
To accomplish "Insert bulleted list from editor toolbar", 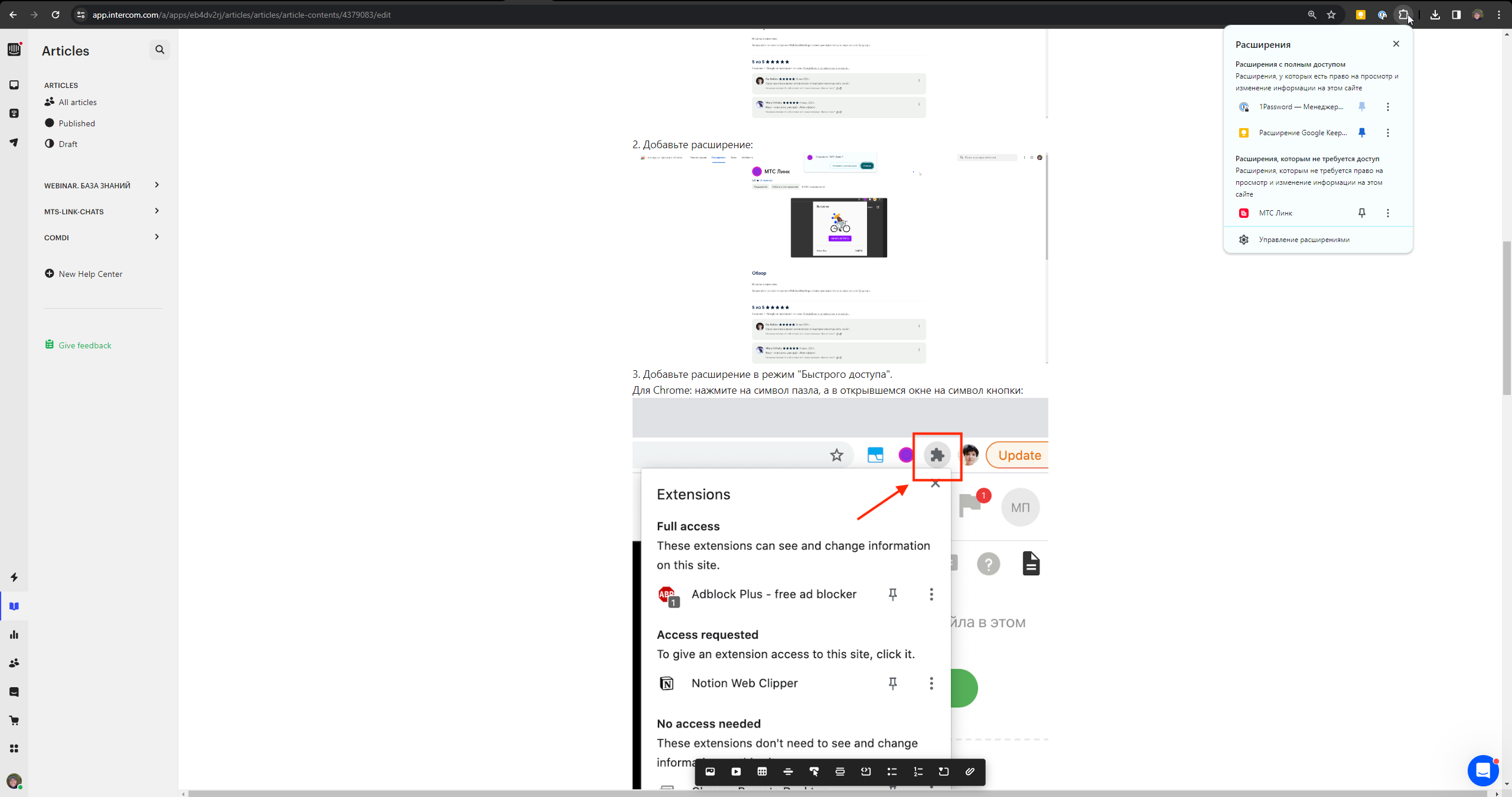I will [x=892, y=772].
